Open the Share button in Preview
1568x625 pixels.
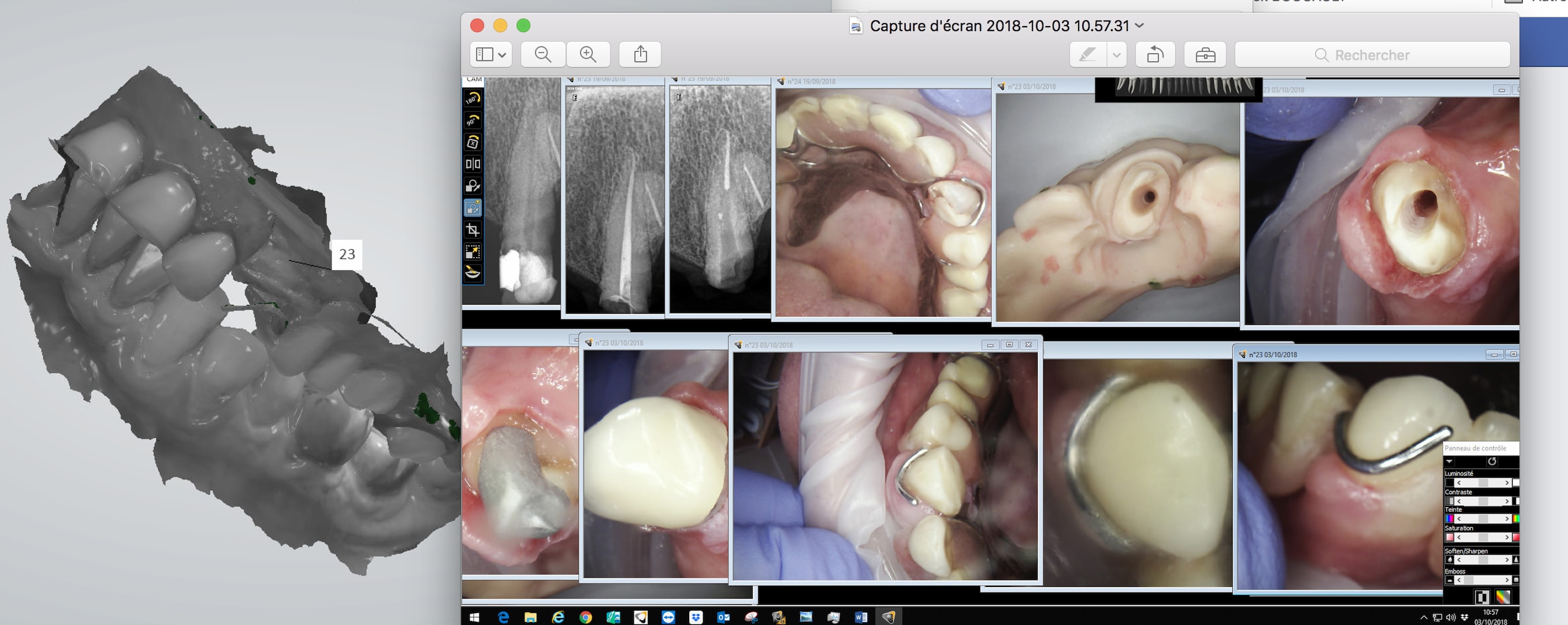pos(640,54)
